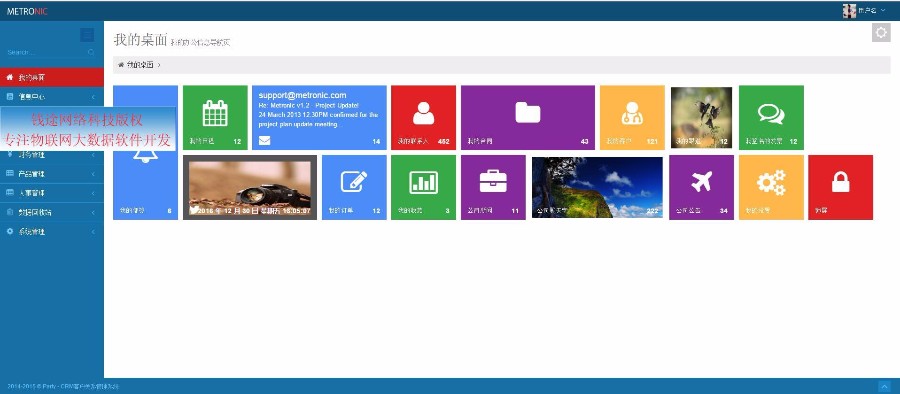Image resolution: width=900 pixels, height=394 pixels.
Task: Select 我的桌面 home item in sidebar
Action: pyautogui.click(x=52, y=77)
